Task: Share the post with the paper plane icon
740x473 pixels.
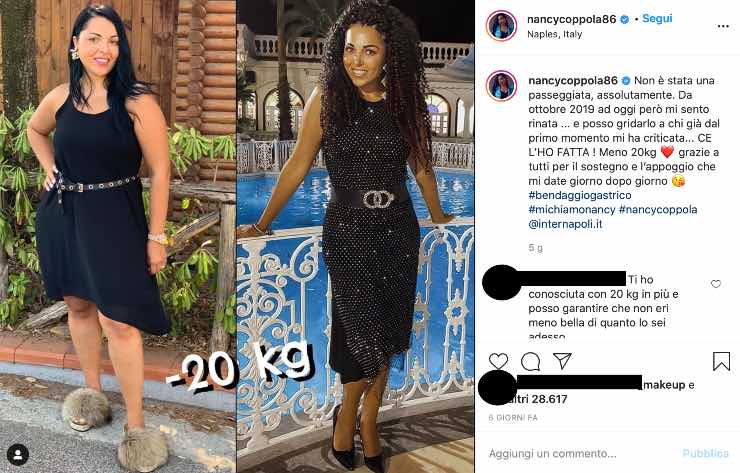Action: [563, 361]
